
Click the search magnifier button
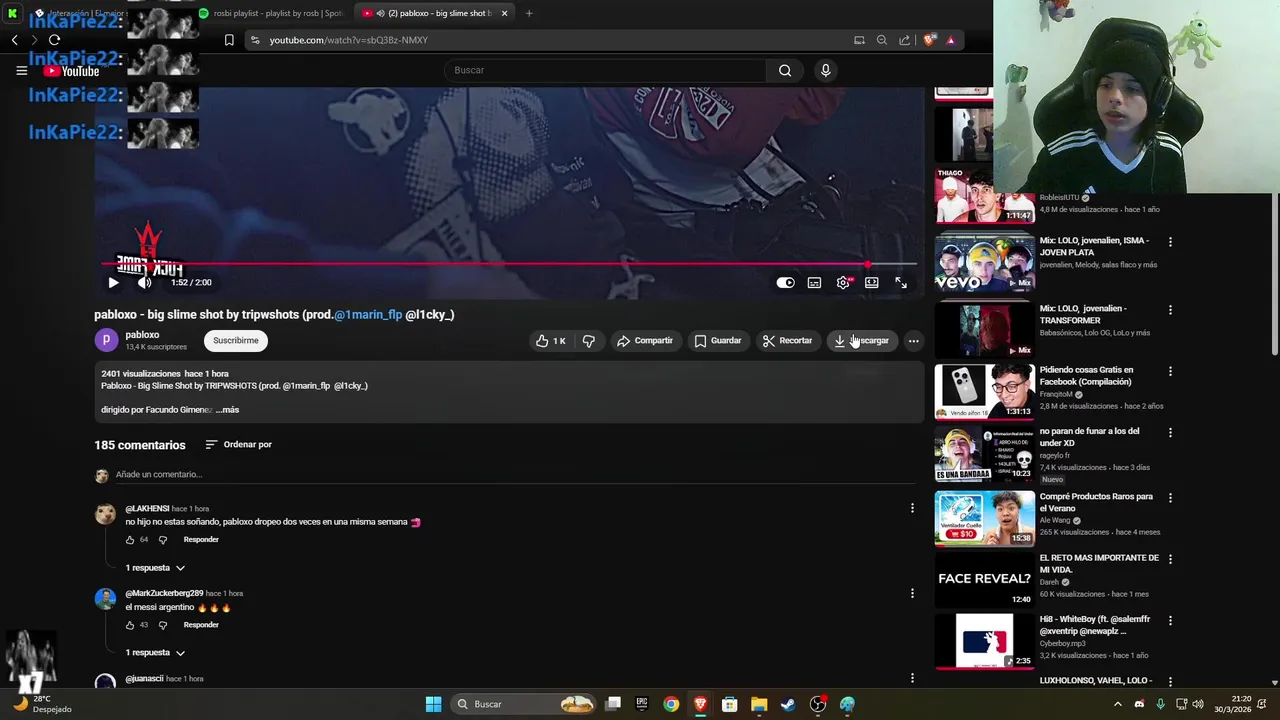[x=785, y=70]
